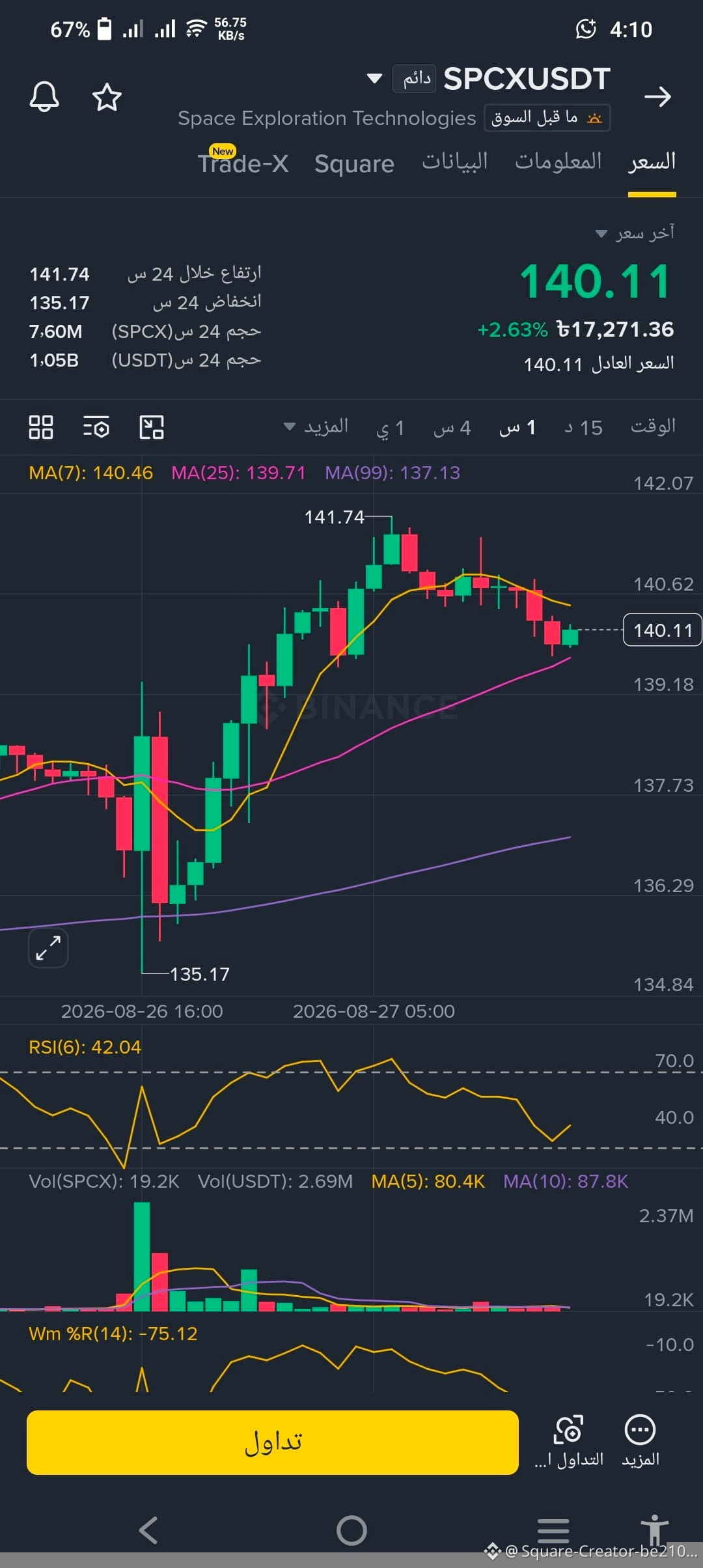The image size is (703, 1568).
Task: Select the 1 س hourly timeframe
Action: pos(517,428)
